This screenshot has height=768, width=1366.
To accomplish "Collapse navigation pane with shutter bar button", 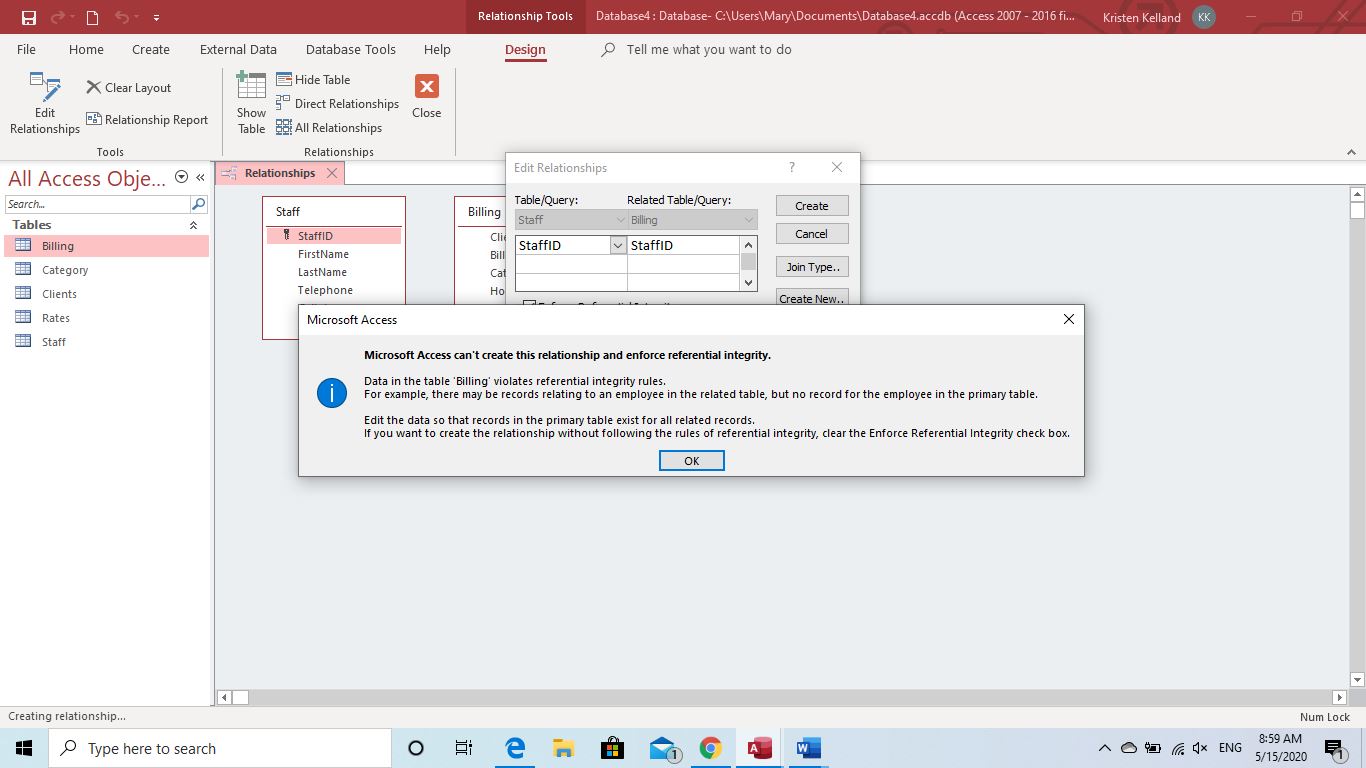I will tap(200, 177).
